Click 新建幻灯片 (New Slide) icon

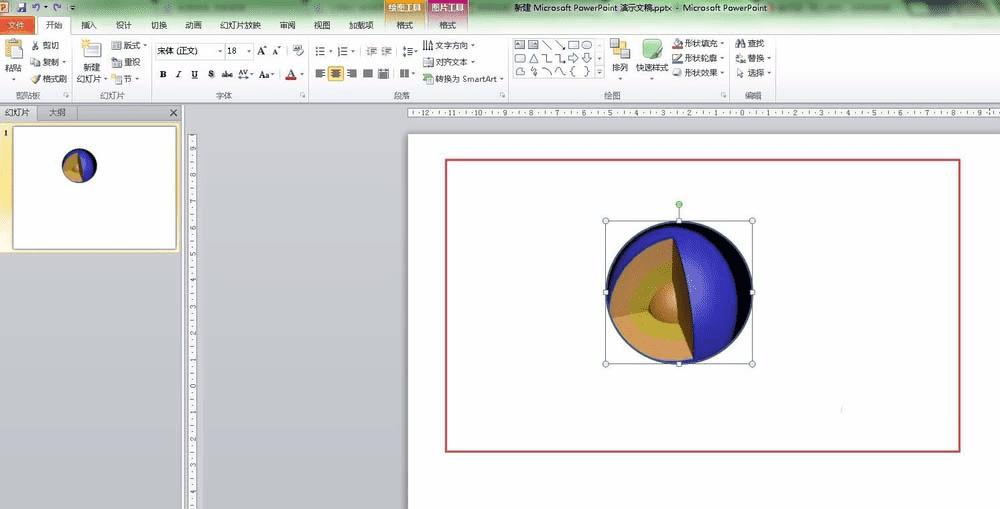click(91, 49)
